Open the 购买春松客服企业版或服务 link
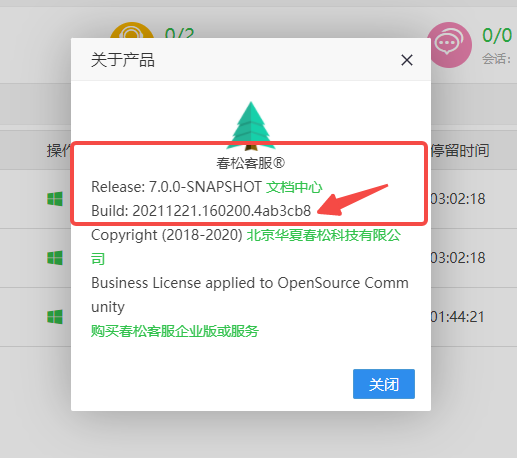Screen dimensions: 517x458 (175, 331)
